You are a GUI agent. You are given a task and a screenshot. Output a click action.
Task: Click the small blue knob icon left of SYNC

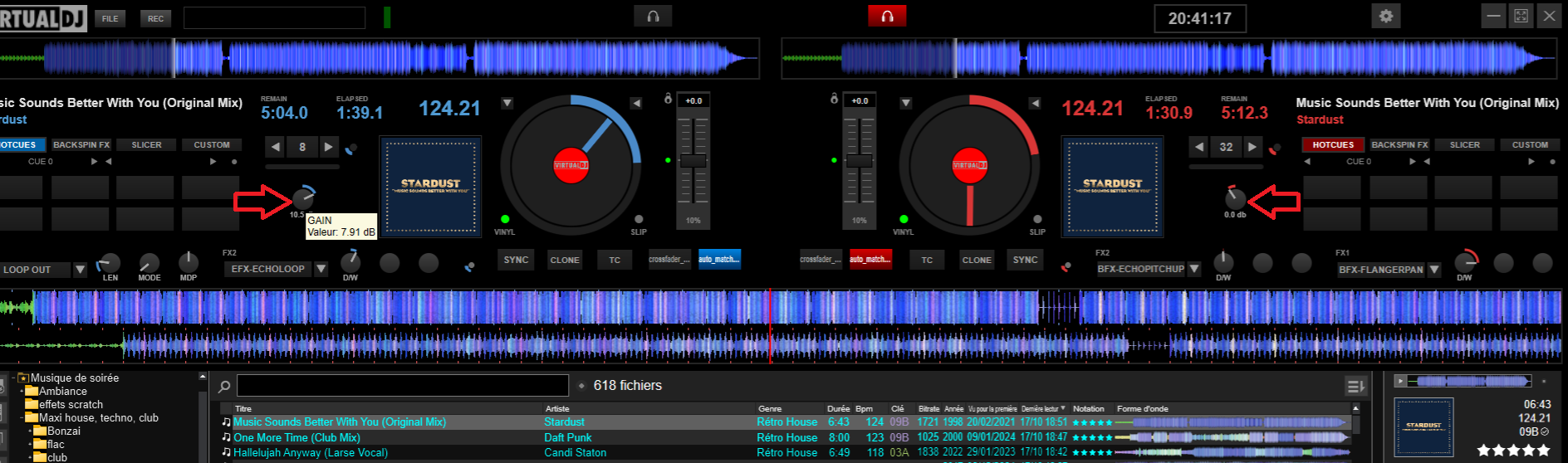(470, 266)
